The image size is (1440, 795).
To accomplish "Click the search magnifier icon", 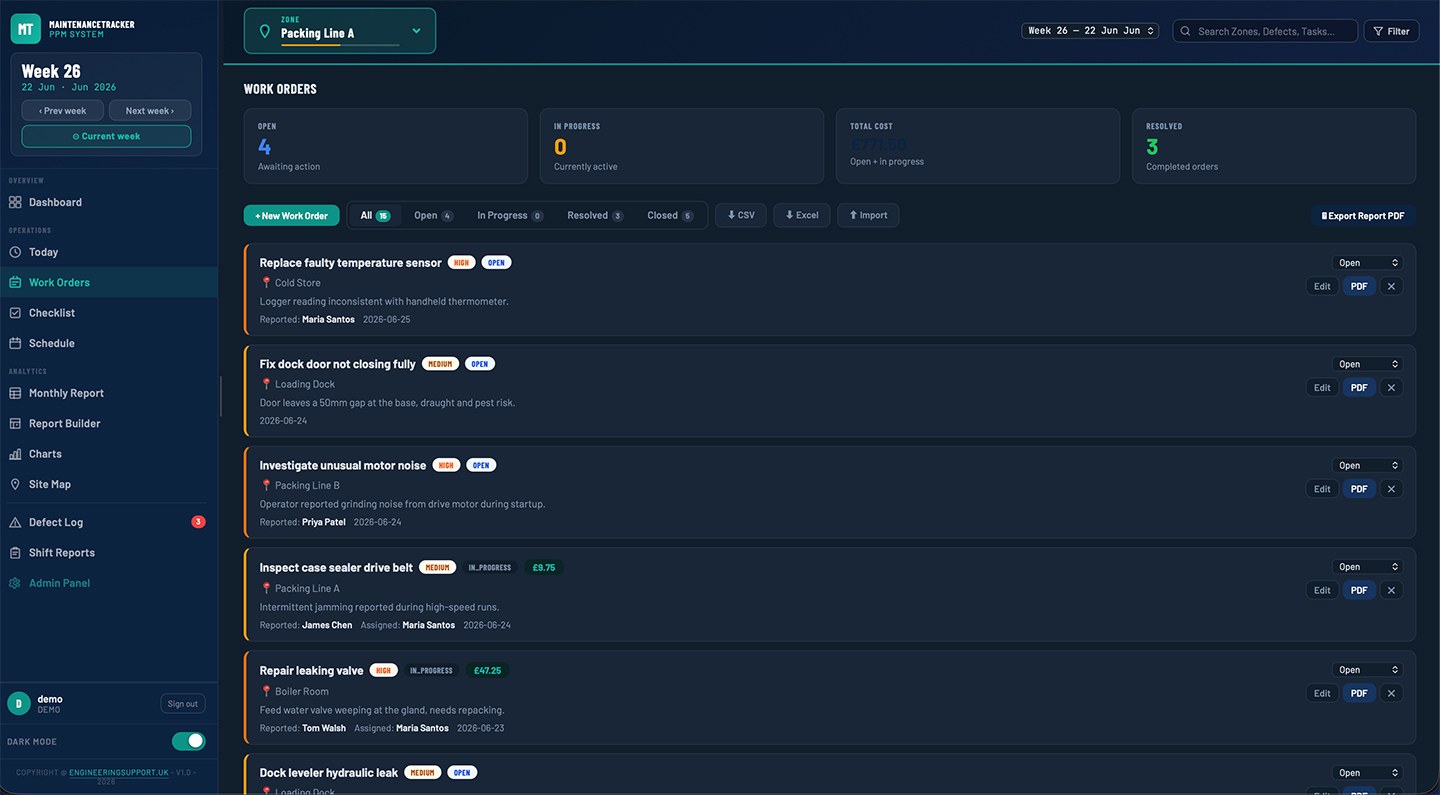I will pyautogui.click(x=1186, y=31).
